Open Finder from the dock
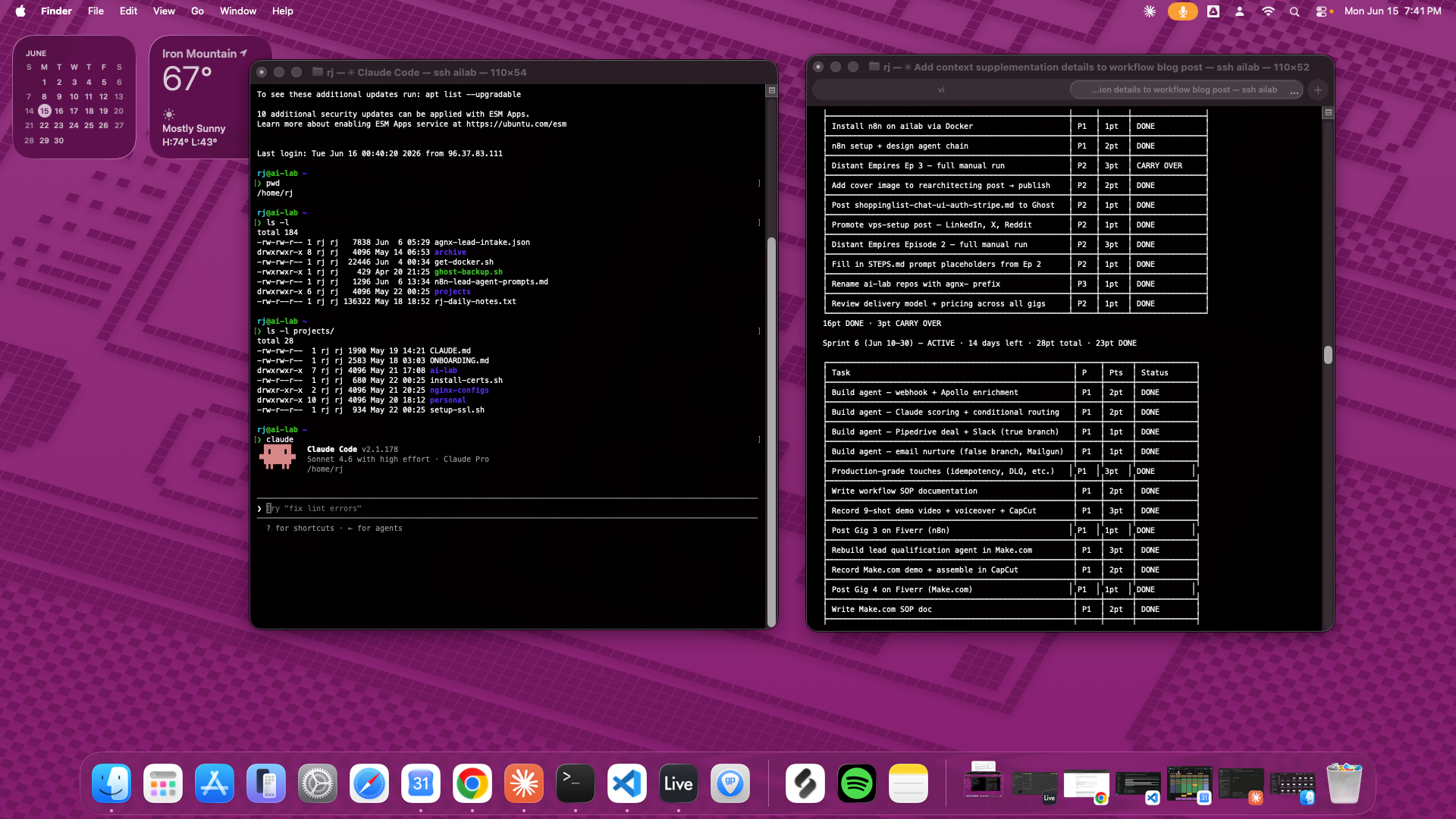This screenshot has width=1456, height=819. pos(111,783)
